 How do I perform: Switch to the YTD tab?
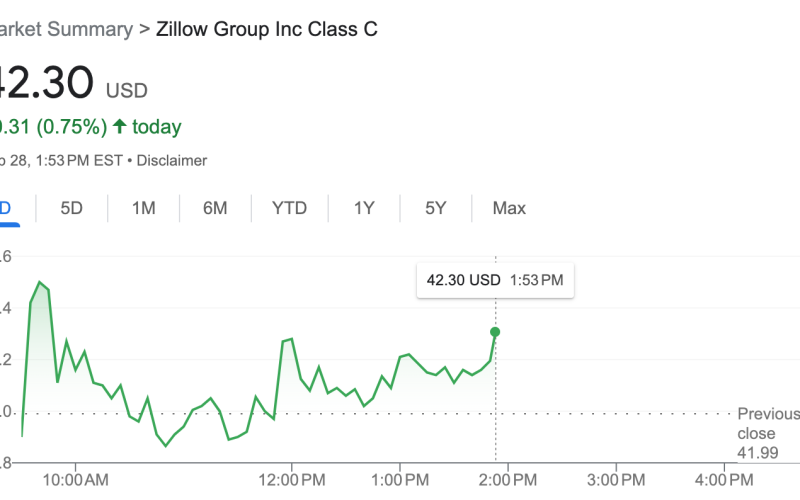coord(290,208)
